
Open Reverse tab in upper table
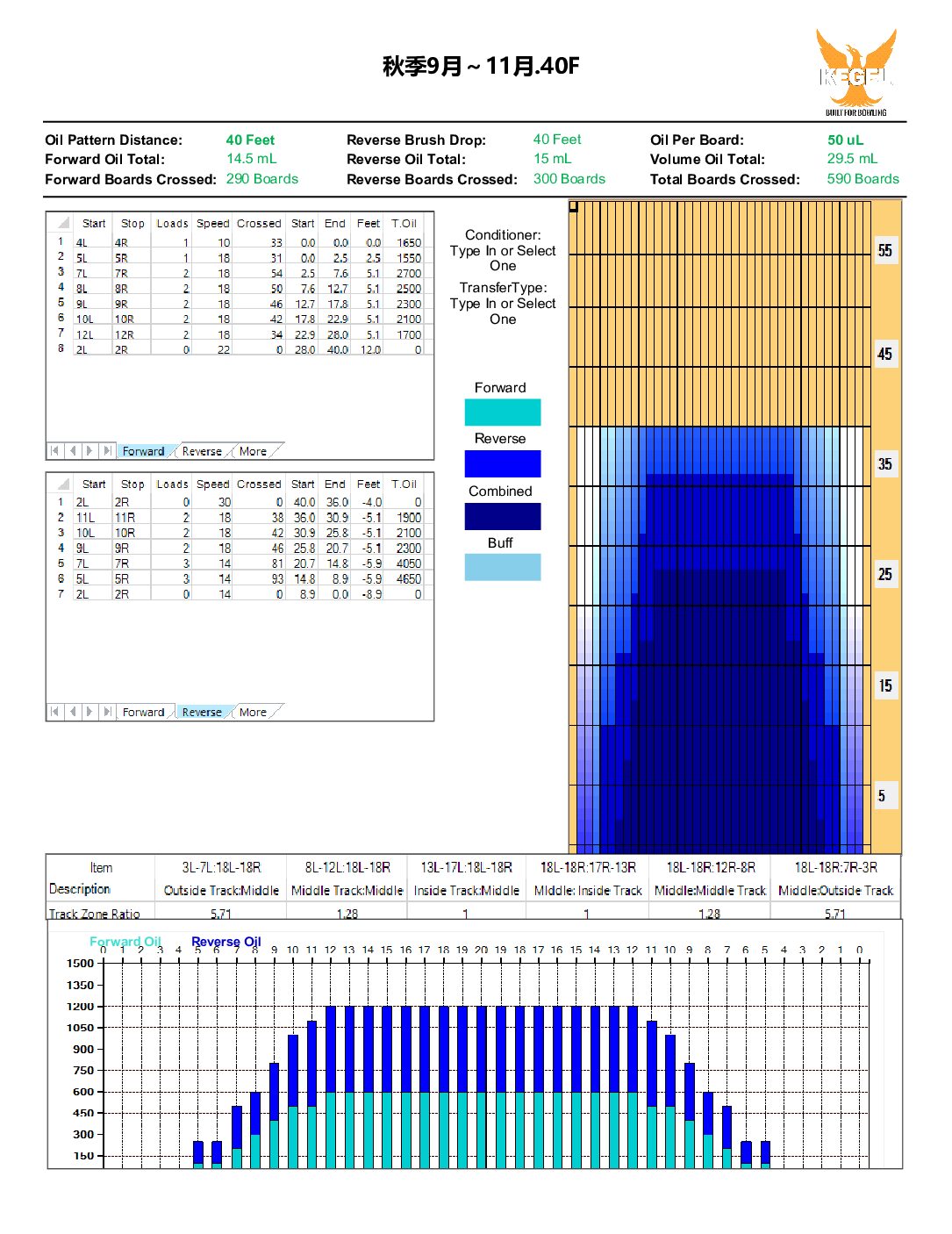click(x=202, y=451)
